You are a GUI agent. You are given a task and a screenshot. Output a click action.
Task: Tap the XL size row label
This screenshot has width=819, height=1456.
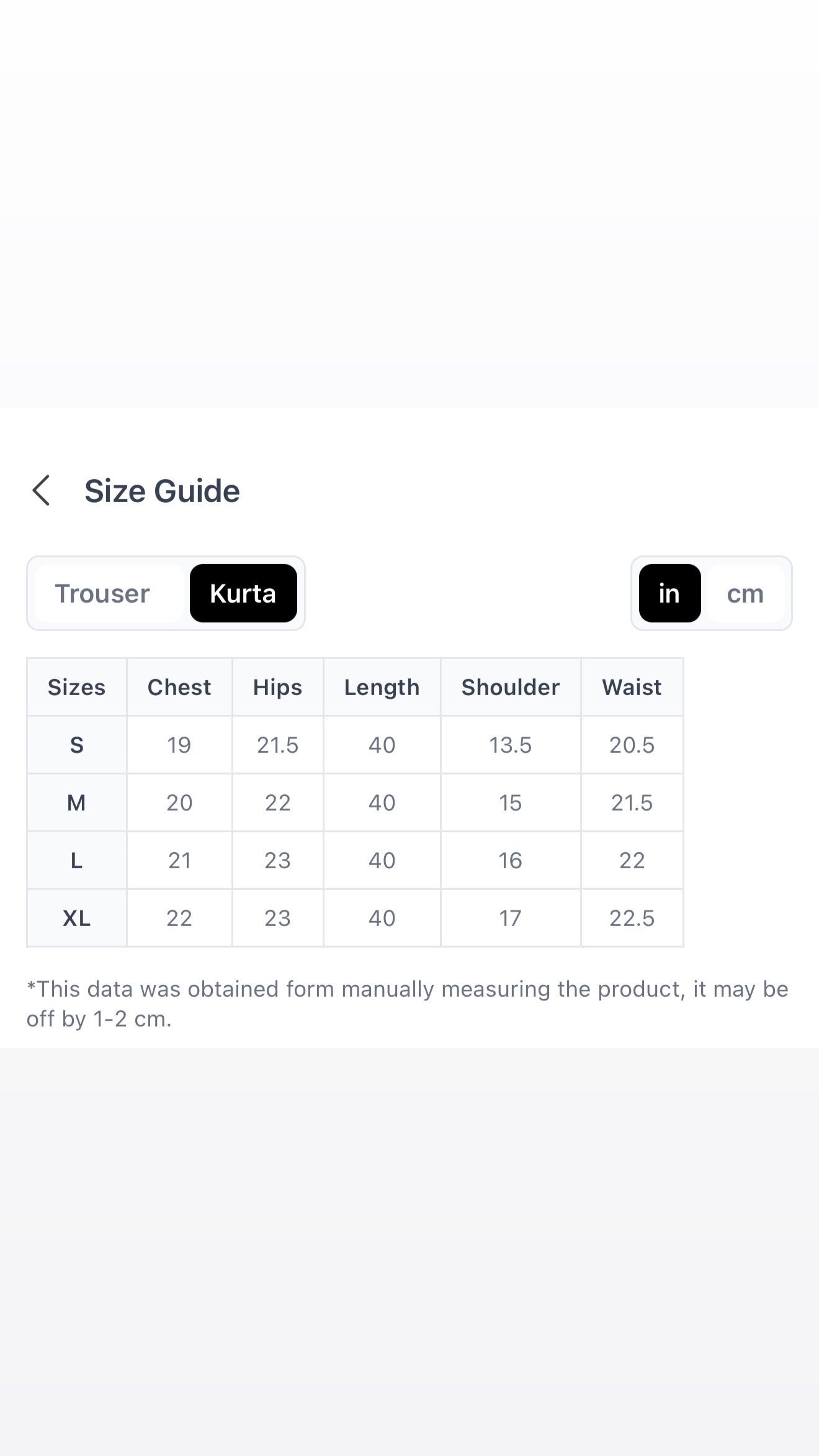(77, 918)
